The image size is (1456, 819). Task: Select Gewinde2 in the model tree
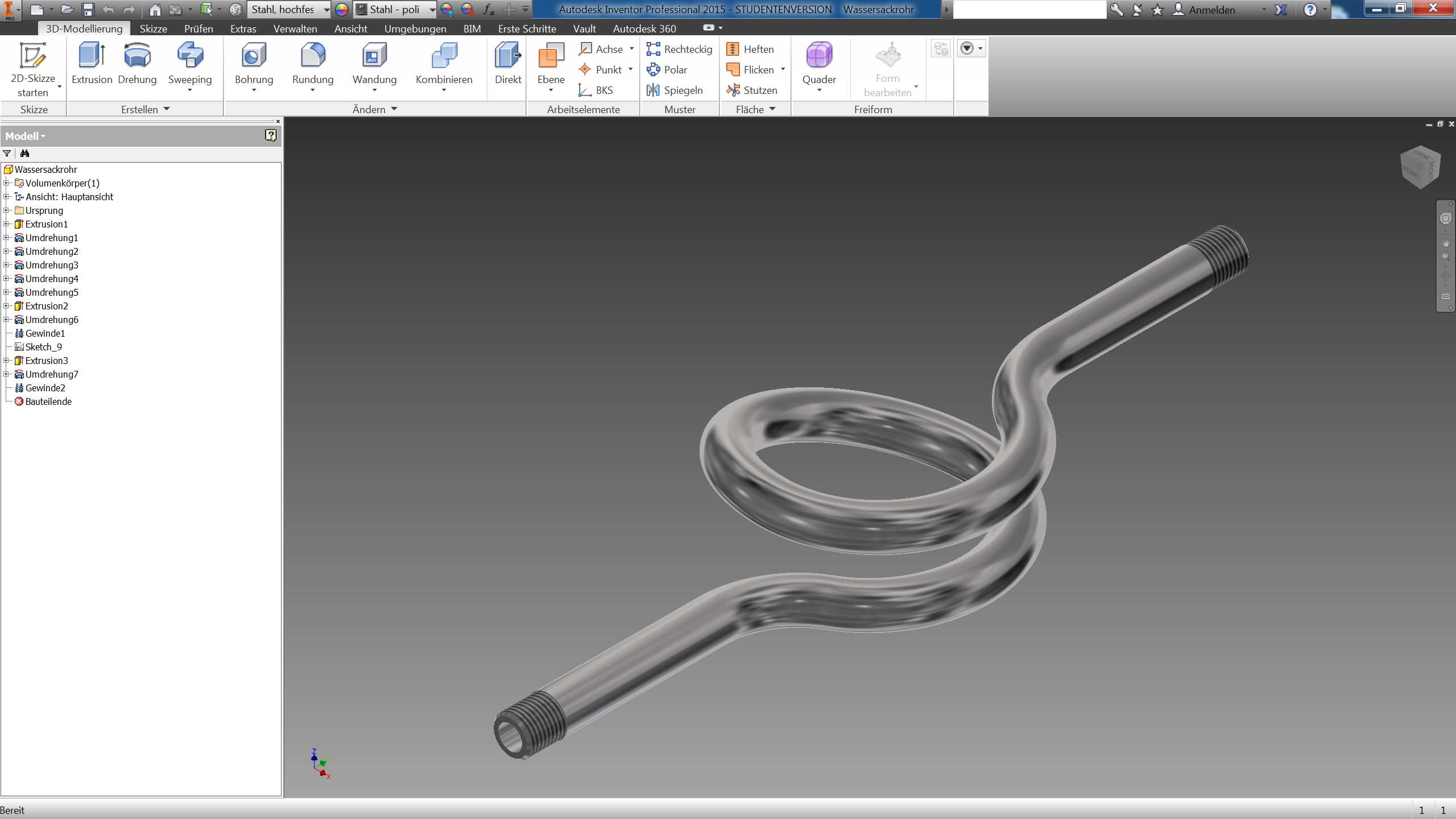[45, 388]
